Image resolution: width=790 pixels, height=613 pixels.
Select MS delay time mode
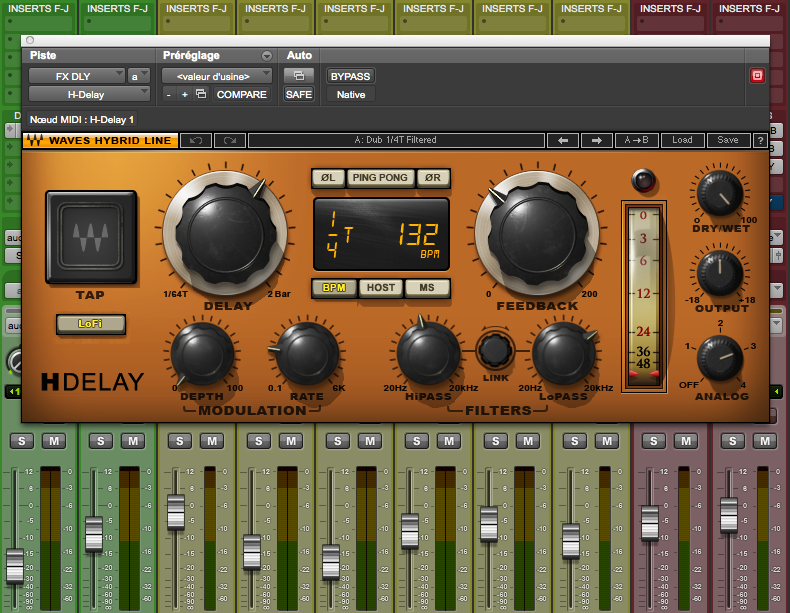427,288
